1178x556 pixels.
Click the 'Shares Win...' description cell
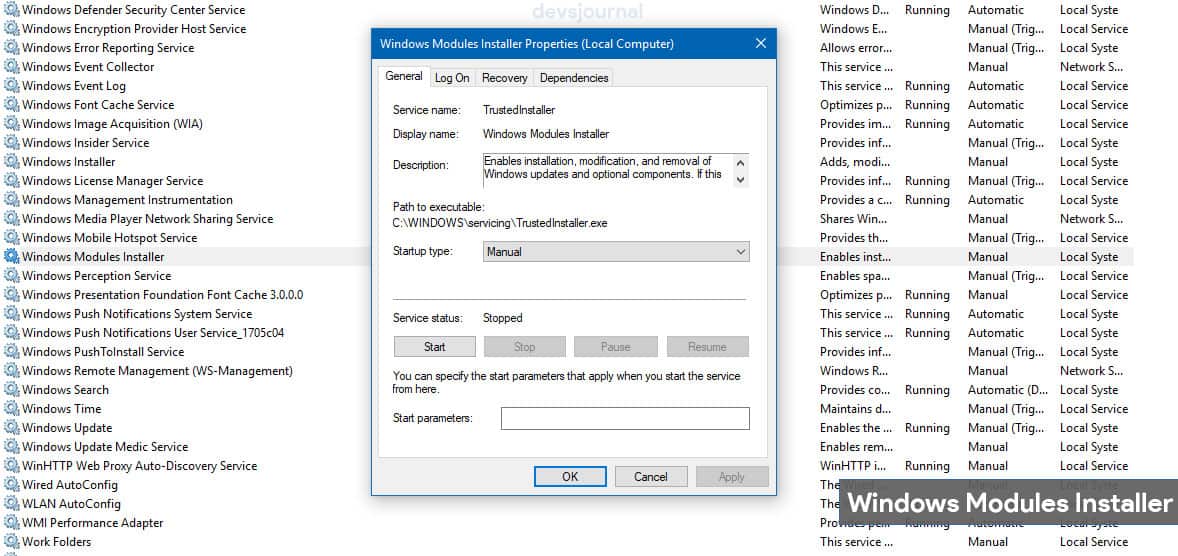tap(853, 219)
